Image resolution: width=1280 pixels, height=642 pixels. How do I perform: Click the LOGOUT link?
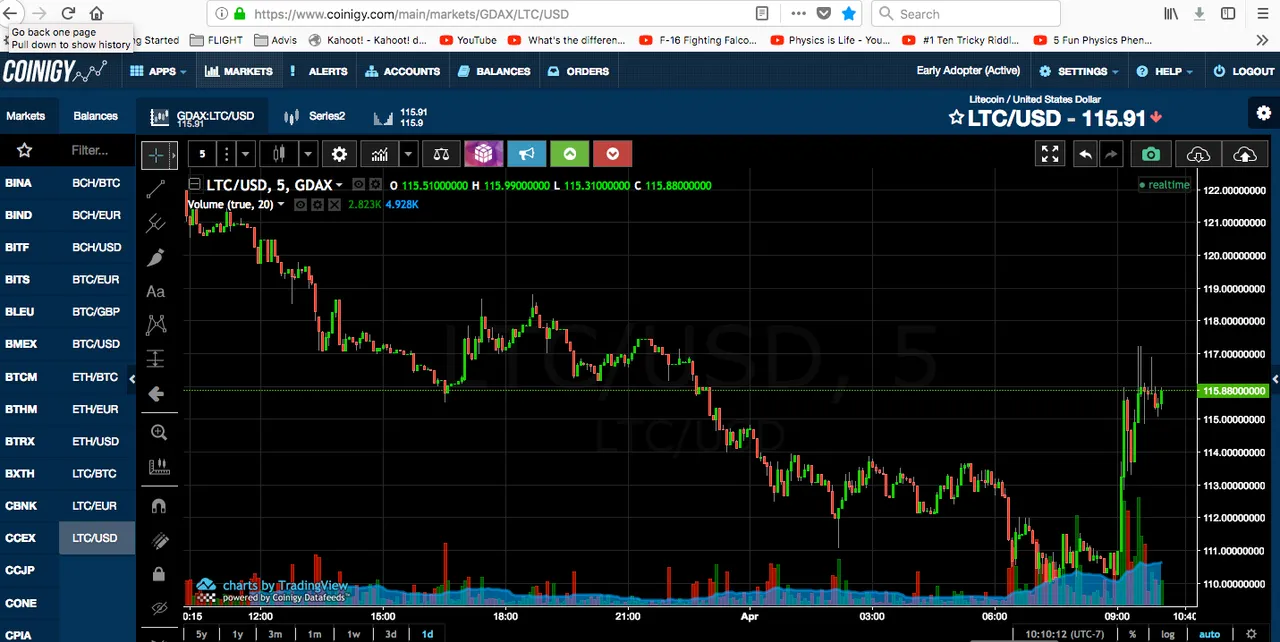coord(1243,71)
